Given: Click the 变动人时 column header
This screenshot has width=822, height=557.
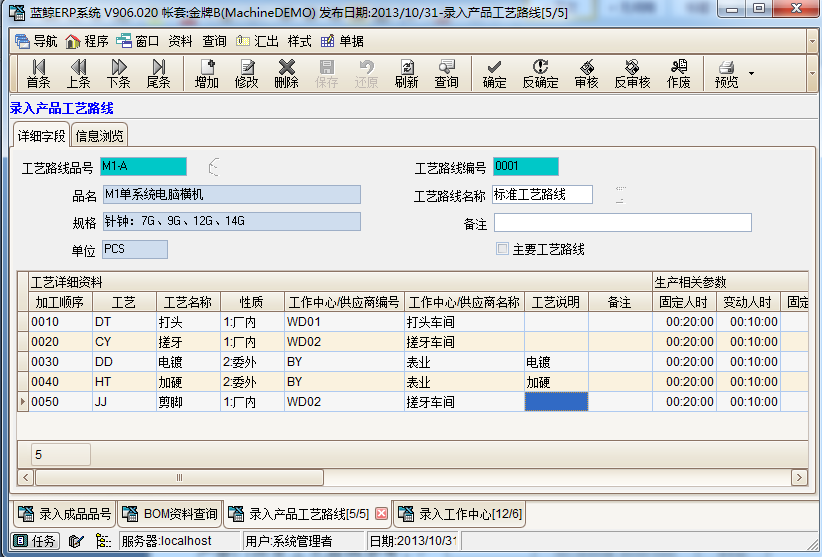Looking at the screenshot, I should click(x=748, y=302).
